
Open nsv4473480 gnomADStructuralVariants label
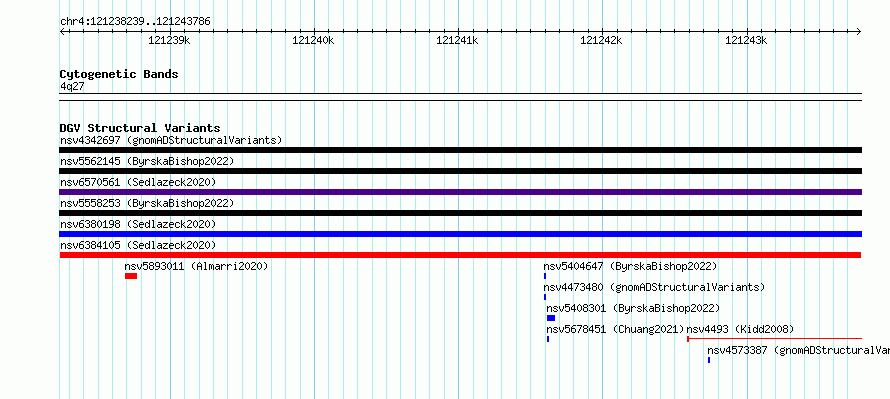[654, 287]
